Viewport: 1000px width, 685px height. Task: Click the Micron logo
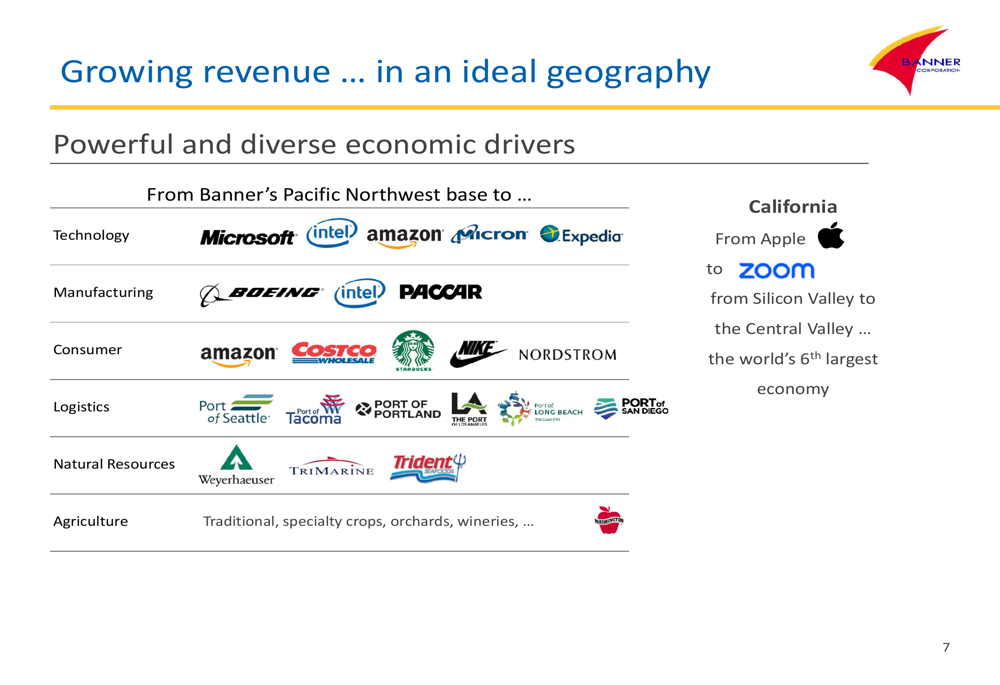click(x=492, y=237)
